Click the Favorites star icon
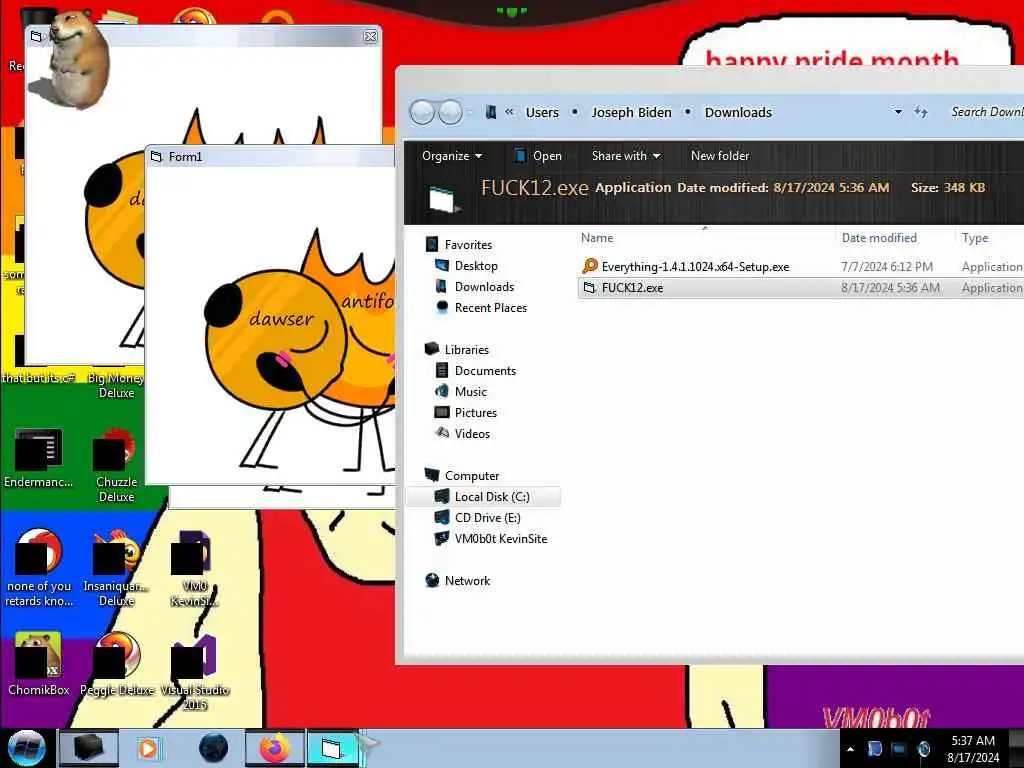Viewport: 1024px width, 768px height. coord(432,244)
